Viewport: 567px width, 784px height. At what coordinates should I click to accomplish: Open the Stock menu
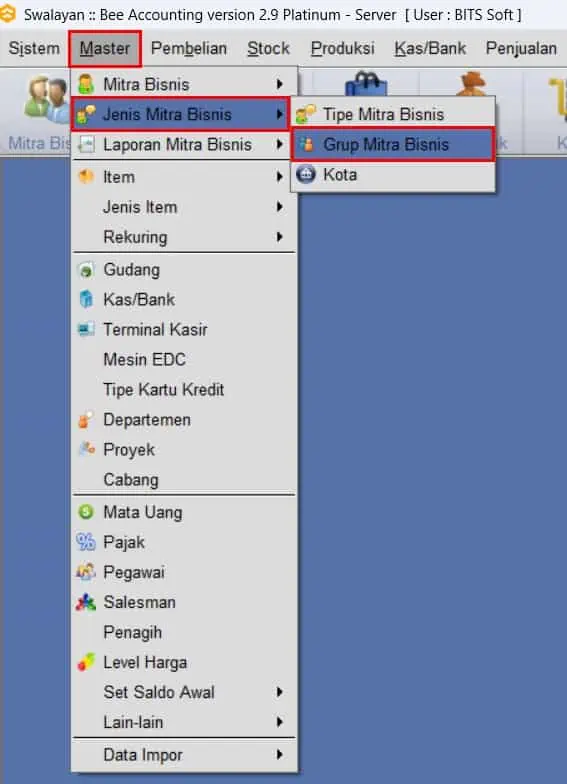click(268, 48)
